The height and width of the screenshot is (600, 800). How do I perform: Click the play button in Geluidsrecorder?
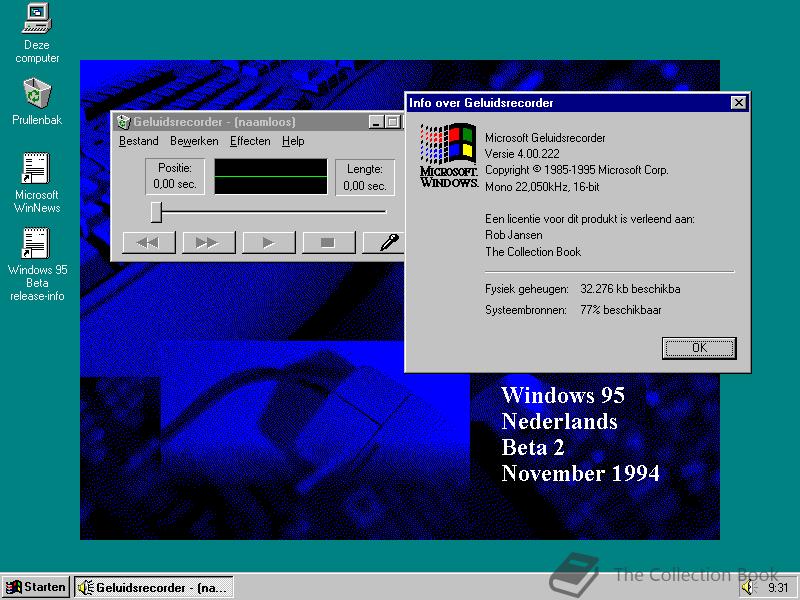click(x=269, y=242)
